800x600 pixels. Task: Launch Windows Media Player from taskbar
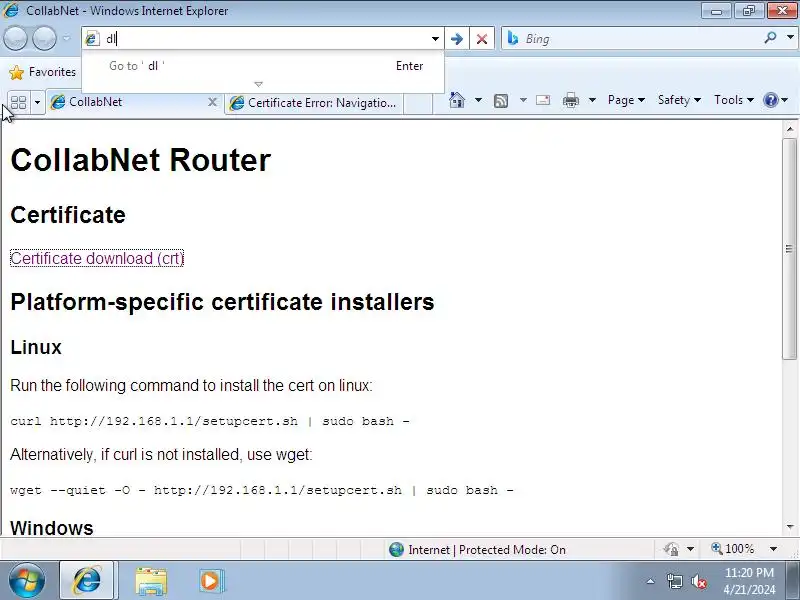(x=210, y=581)
